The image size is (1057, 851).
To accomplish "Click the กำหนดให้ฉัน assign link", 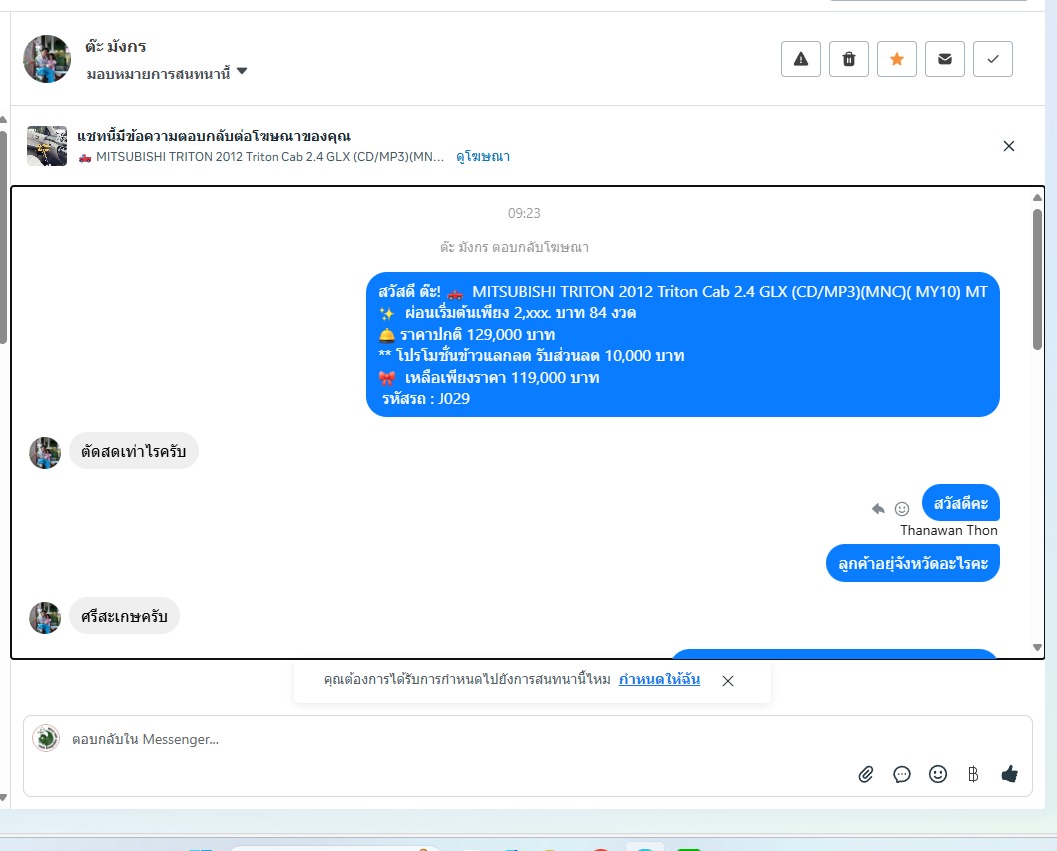I will 659,679.
